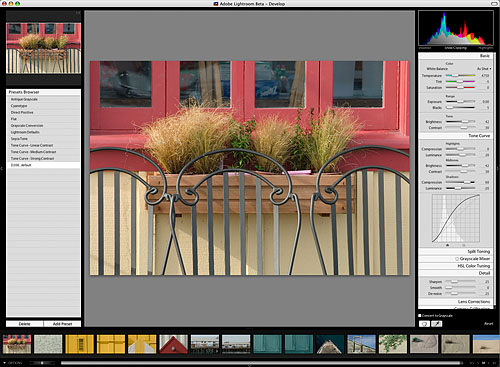Screen dimensions: 500x367
Task: Click the histogram display
Action: click(x=456, y=28)
